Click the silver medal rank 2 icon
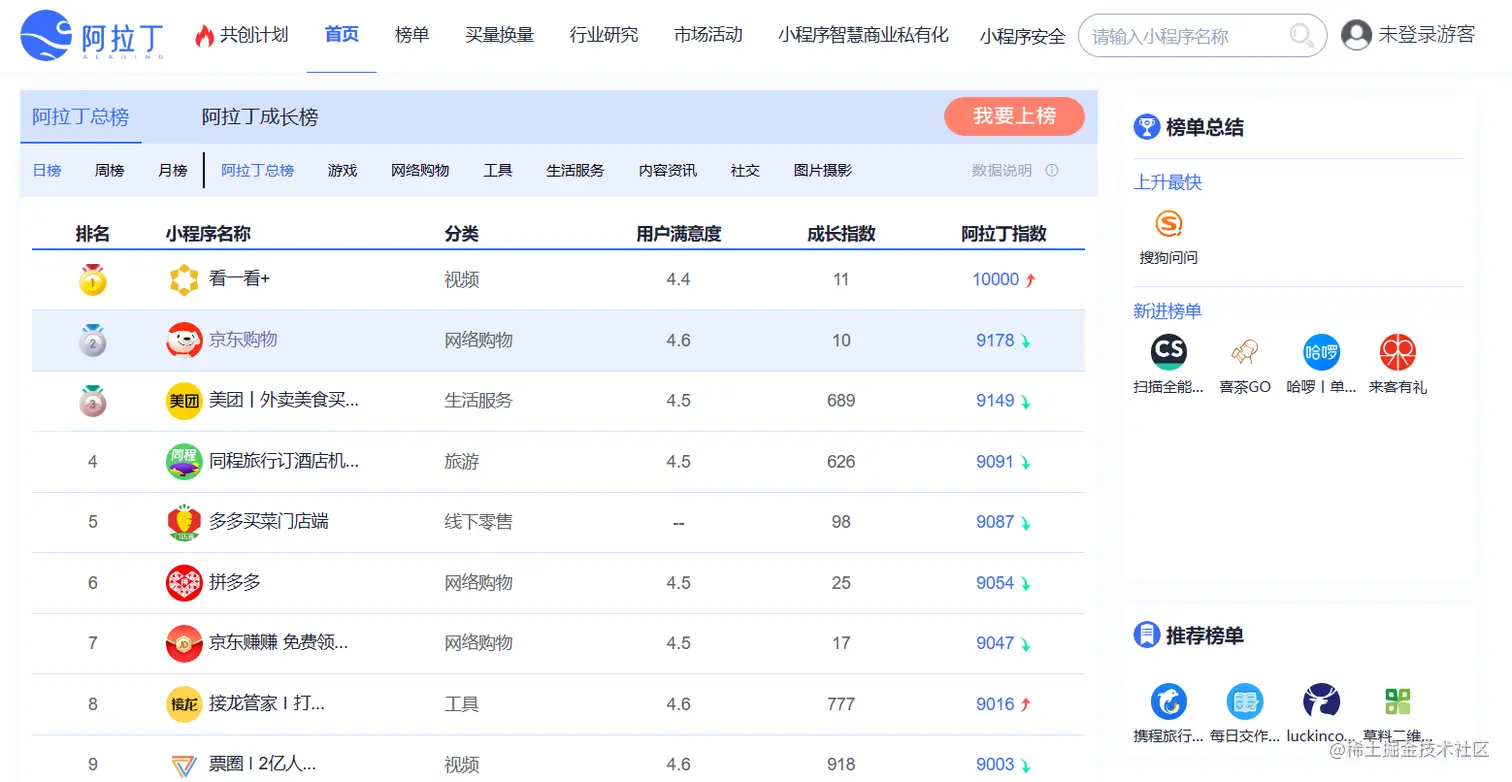The image size is (1512, 782). [x=93, y=340]
